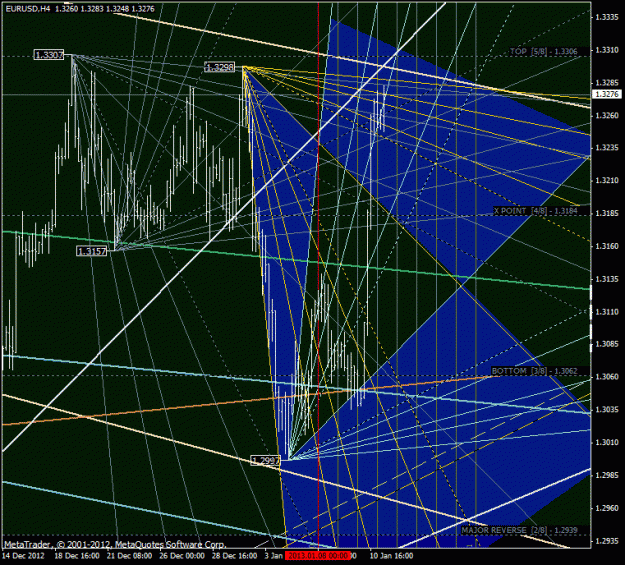
Task: Click the 28 Dec 16:00 time label
Action: (234, 556)
